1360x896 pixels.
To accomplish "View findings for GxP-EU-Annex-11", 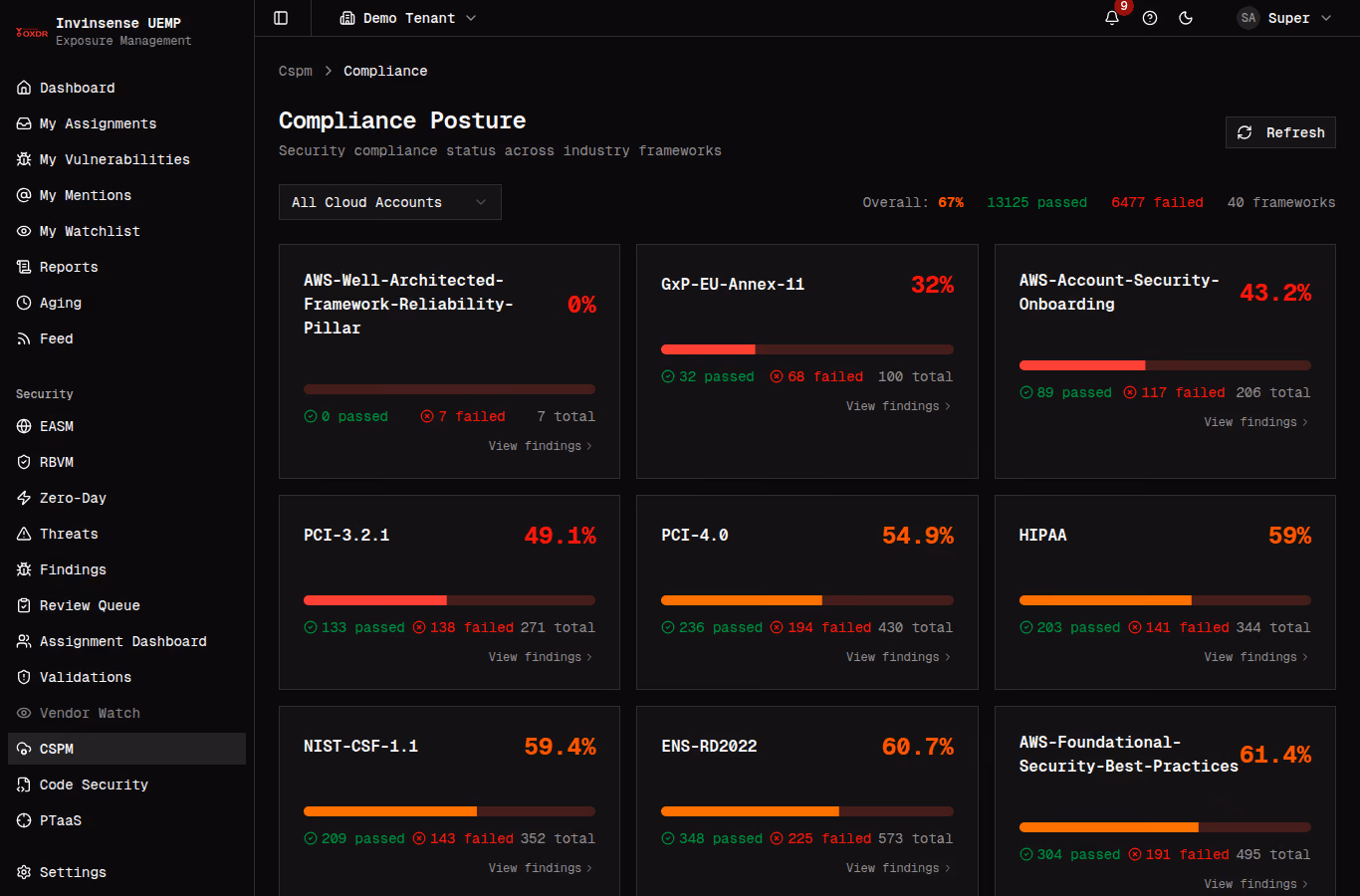I will [x=898, y=406].
